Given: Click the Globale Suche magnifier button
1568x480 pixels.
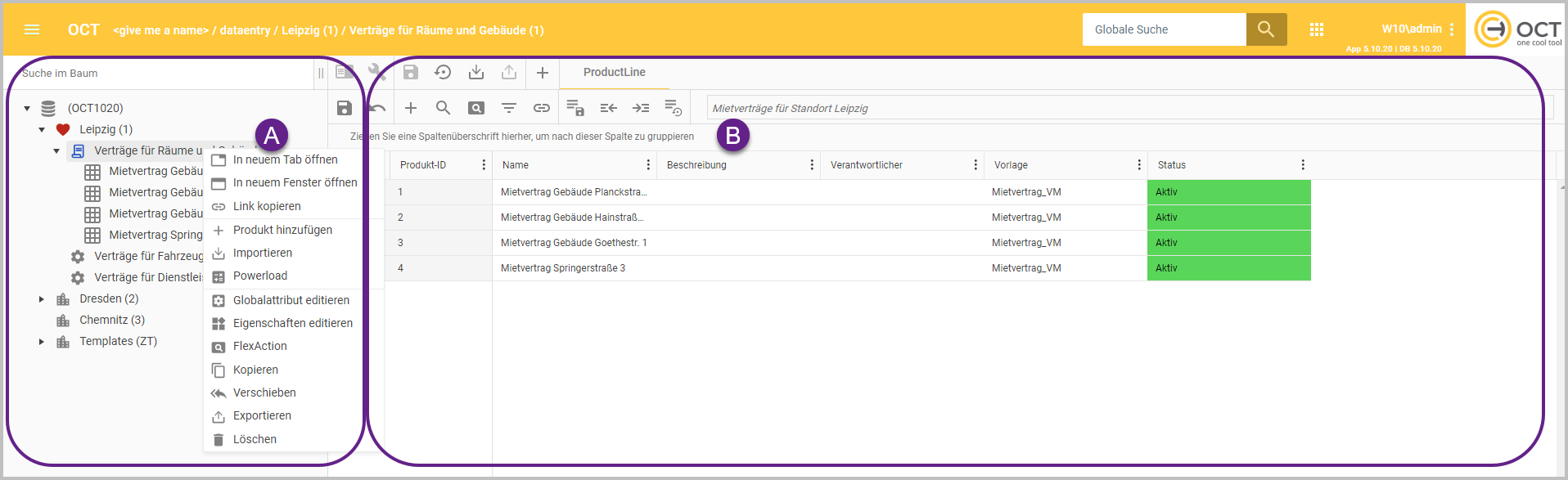Looking at the screenshot, I should tap(1265, 29).
